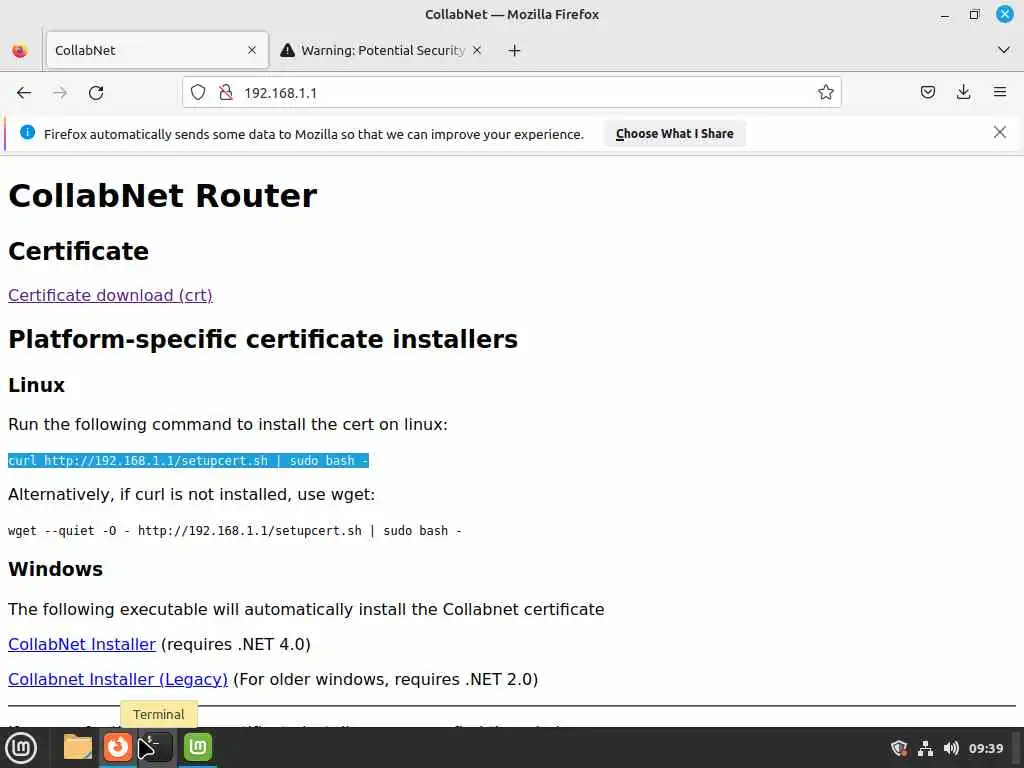Viewport: 1024px width, 768px height.
Task: Open a new tab with plus button
Action: [515, 50]
